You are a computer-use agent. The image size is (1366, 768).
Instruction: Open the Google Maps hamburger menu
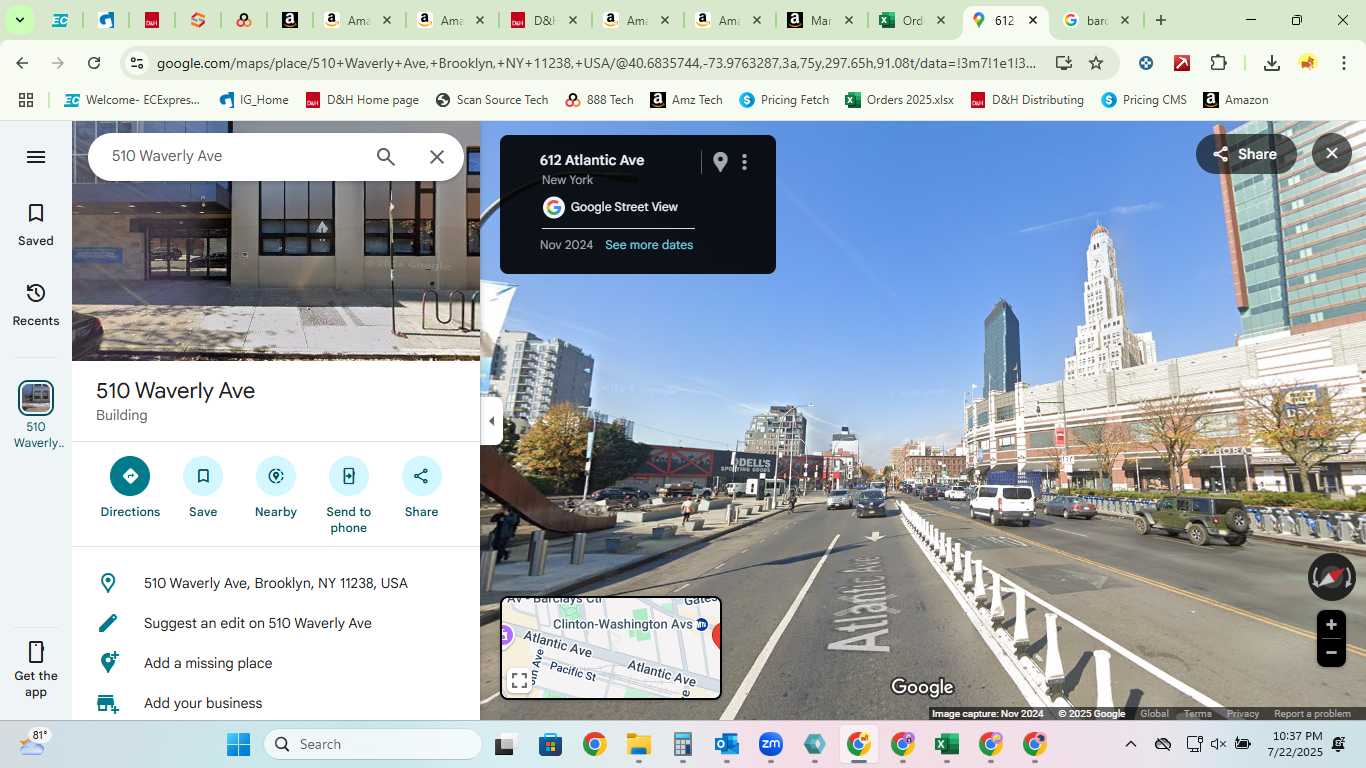pos(36,157)
